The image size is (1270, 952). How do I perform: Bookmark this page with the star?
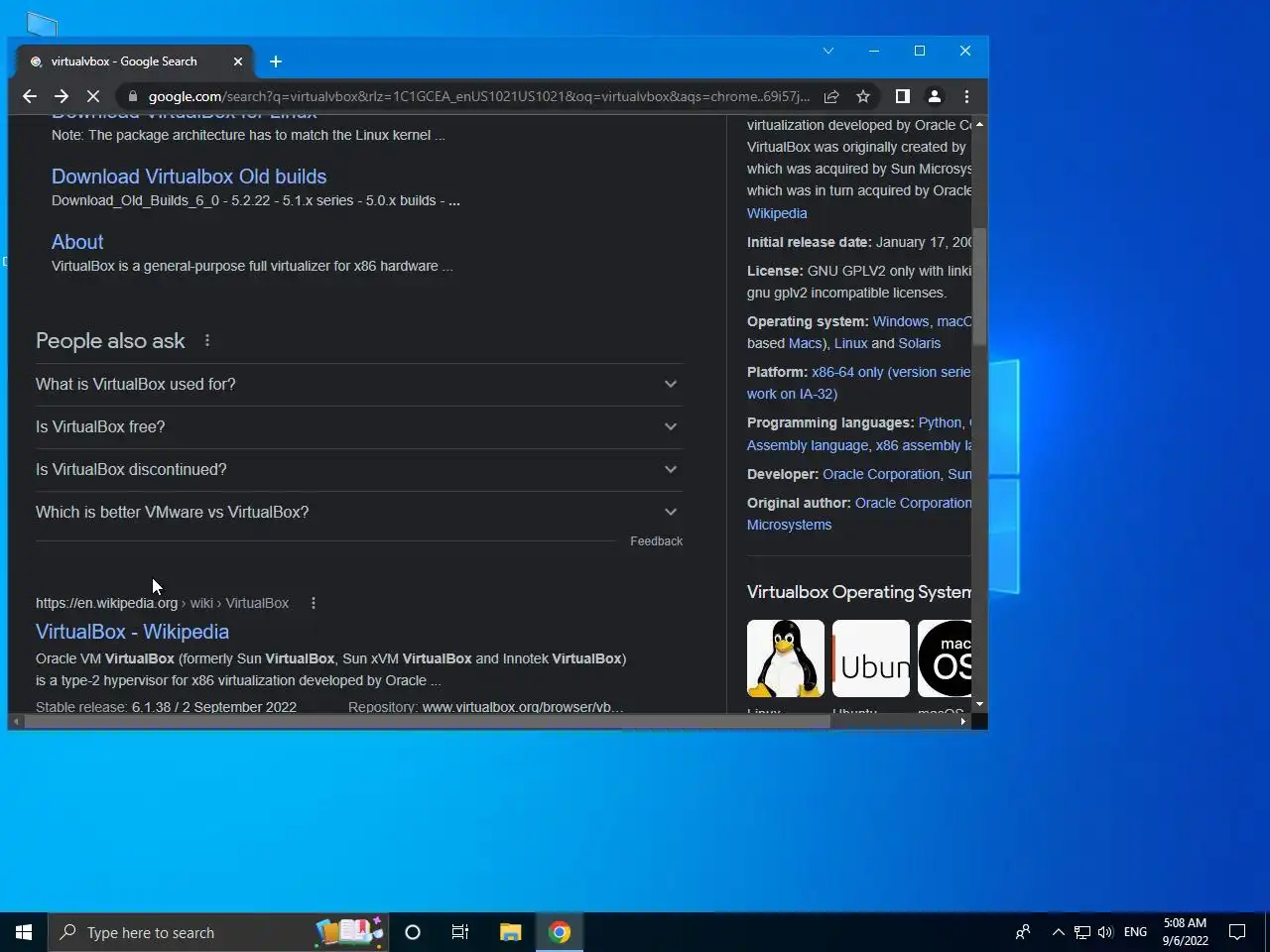[863, 96]
